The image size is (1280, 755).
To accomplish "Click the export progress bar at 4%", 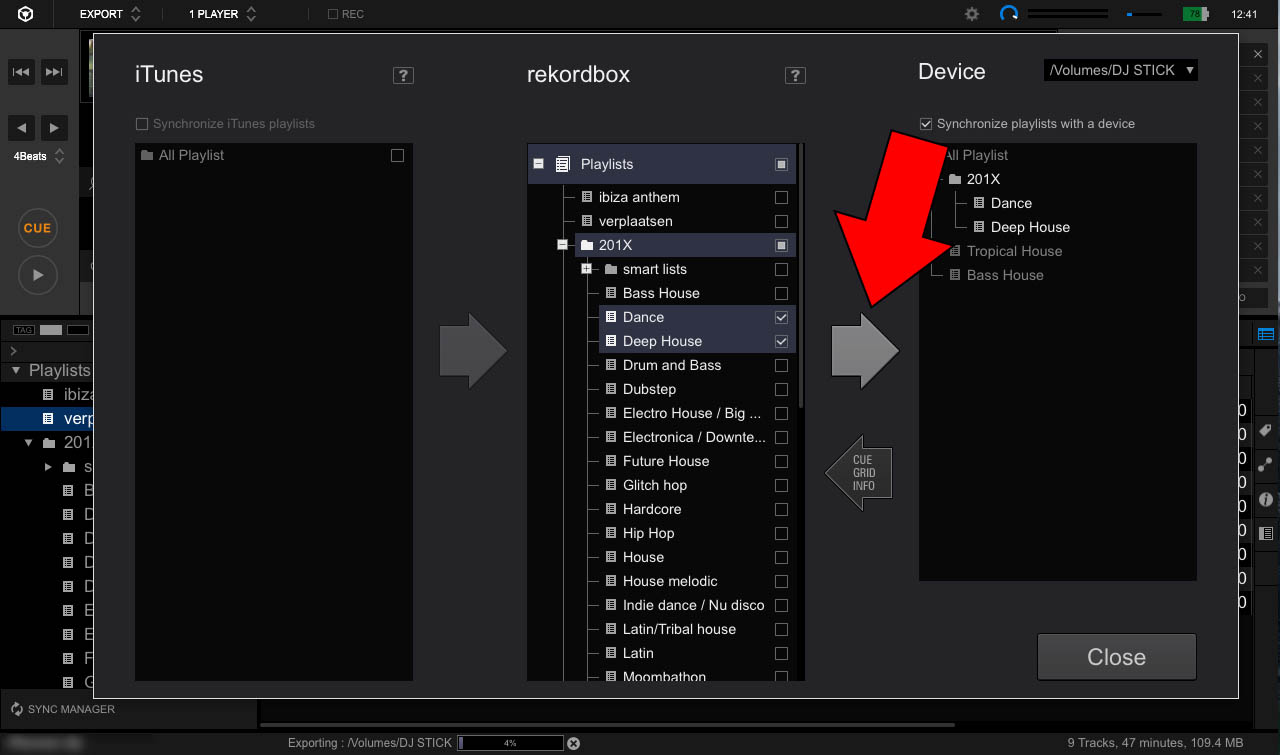I will (x=511, y=743).
